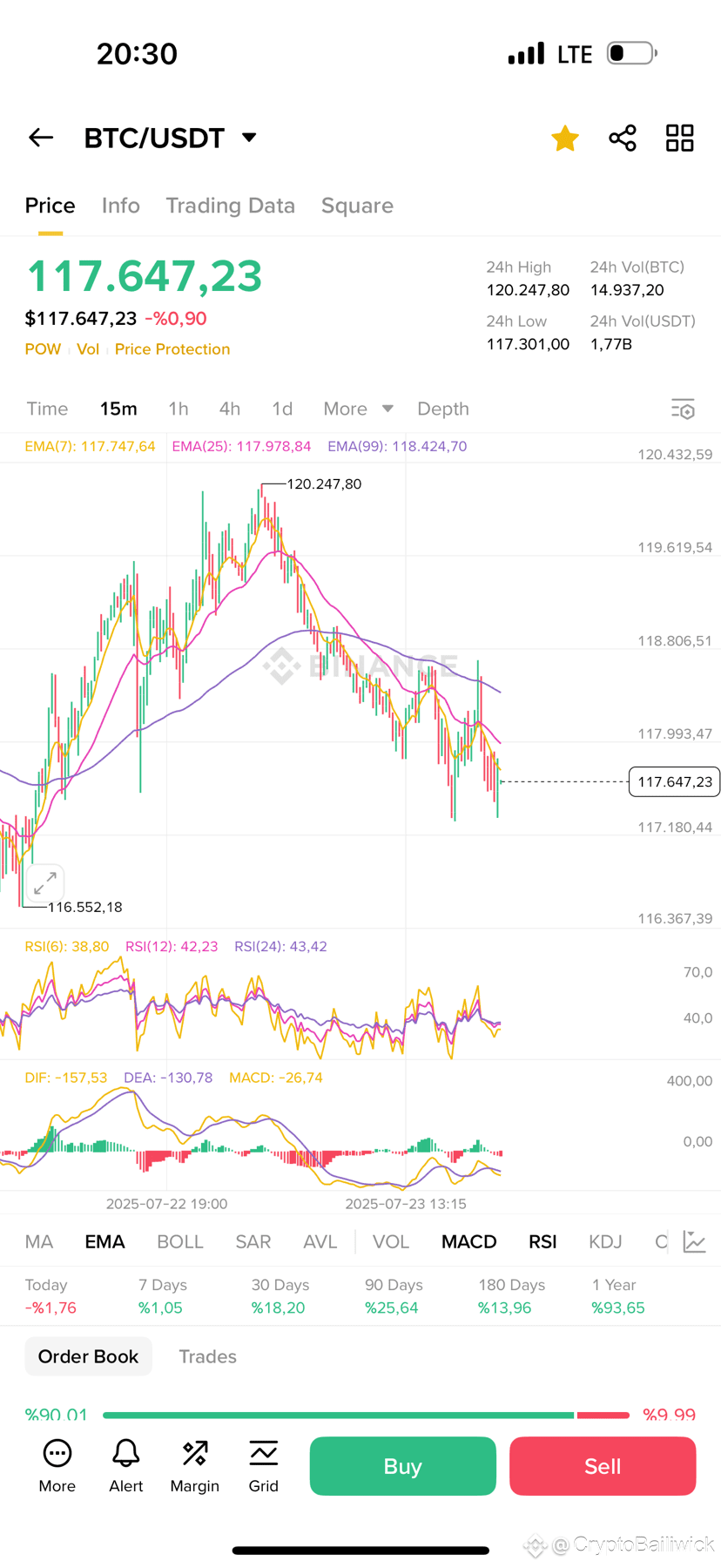The width and height of the screenshot is (721, 1568).
Task: Expand the More intervals dropdown
Action: coord(358,409)
